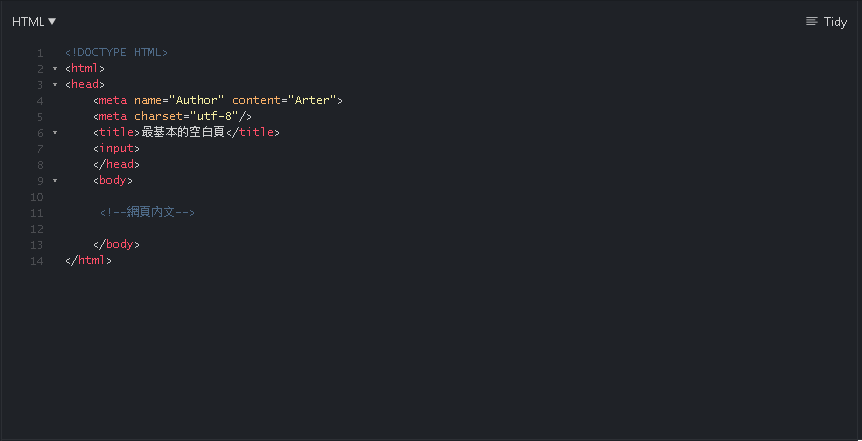This screenshot has height=441, width=862.
Task: Click line number 14 in gutter
Action: click(x=37, y=261)
